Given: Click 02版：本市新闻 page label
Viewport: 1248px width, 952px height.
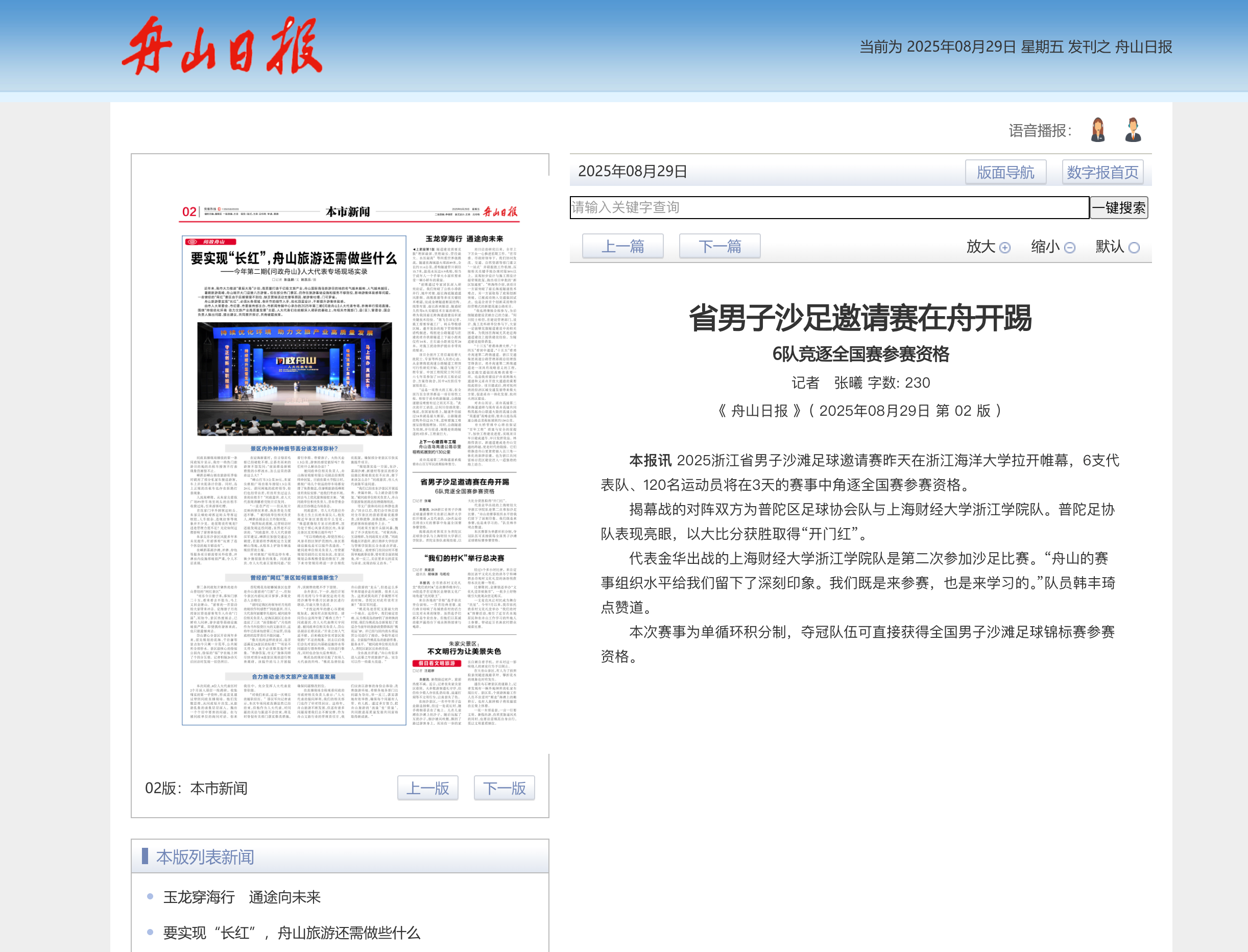Looking at the screenshot, I should coord(196,788).
